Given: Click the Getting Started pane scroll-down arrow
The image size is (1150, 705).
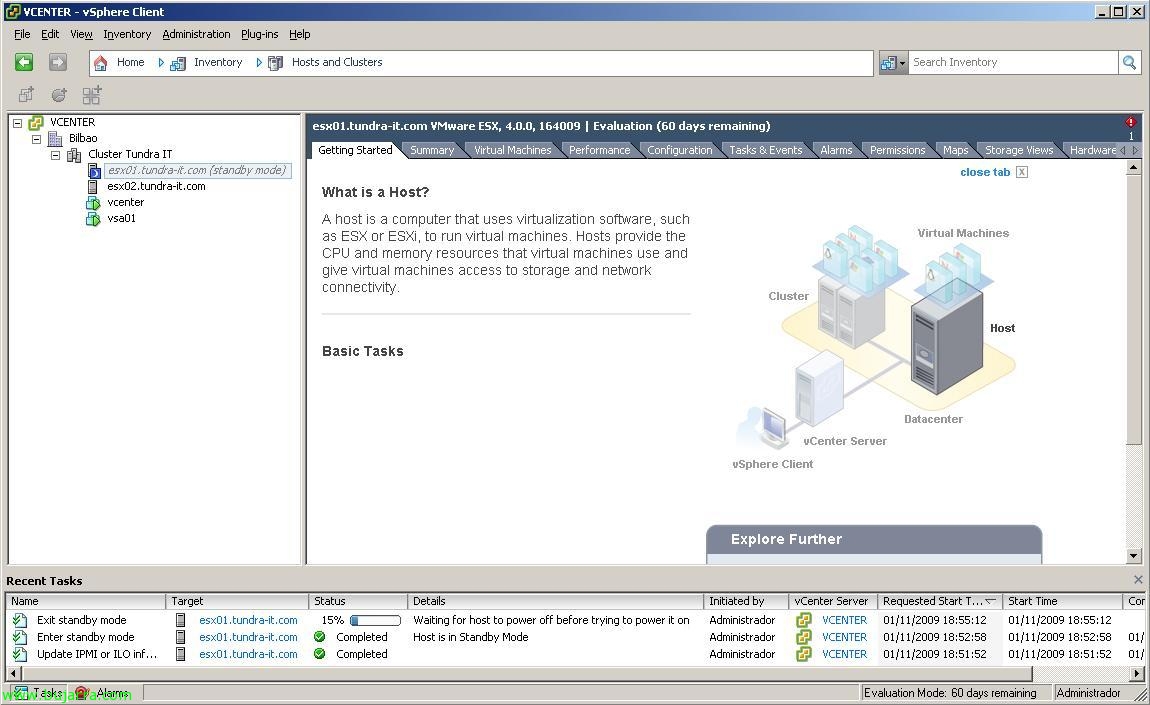Looking at the screenshot, I should (x=1133, y=556).
